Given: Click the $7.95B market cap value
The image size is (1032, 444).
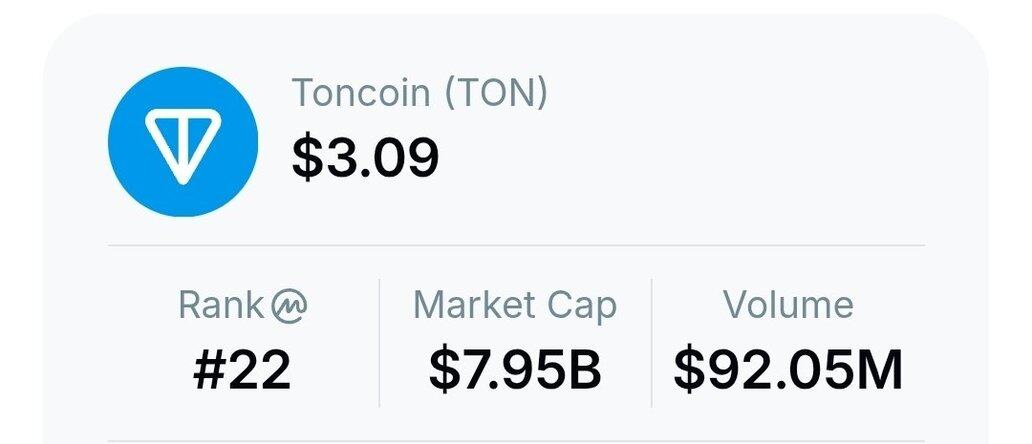Looking at the screenshot, I should click(515, 370).
